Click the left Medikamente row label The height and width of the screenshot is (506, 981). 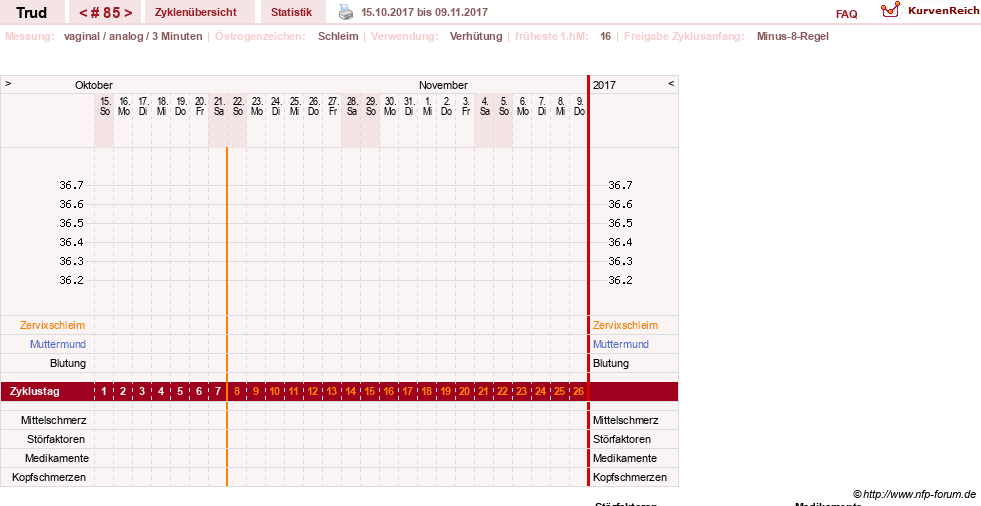56,458
